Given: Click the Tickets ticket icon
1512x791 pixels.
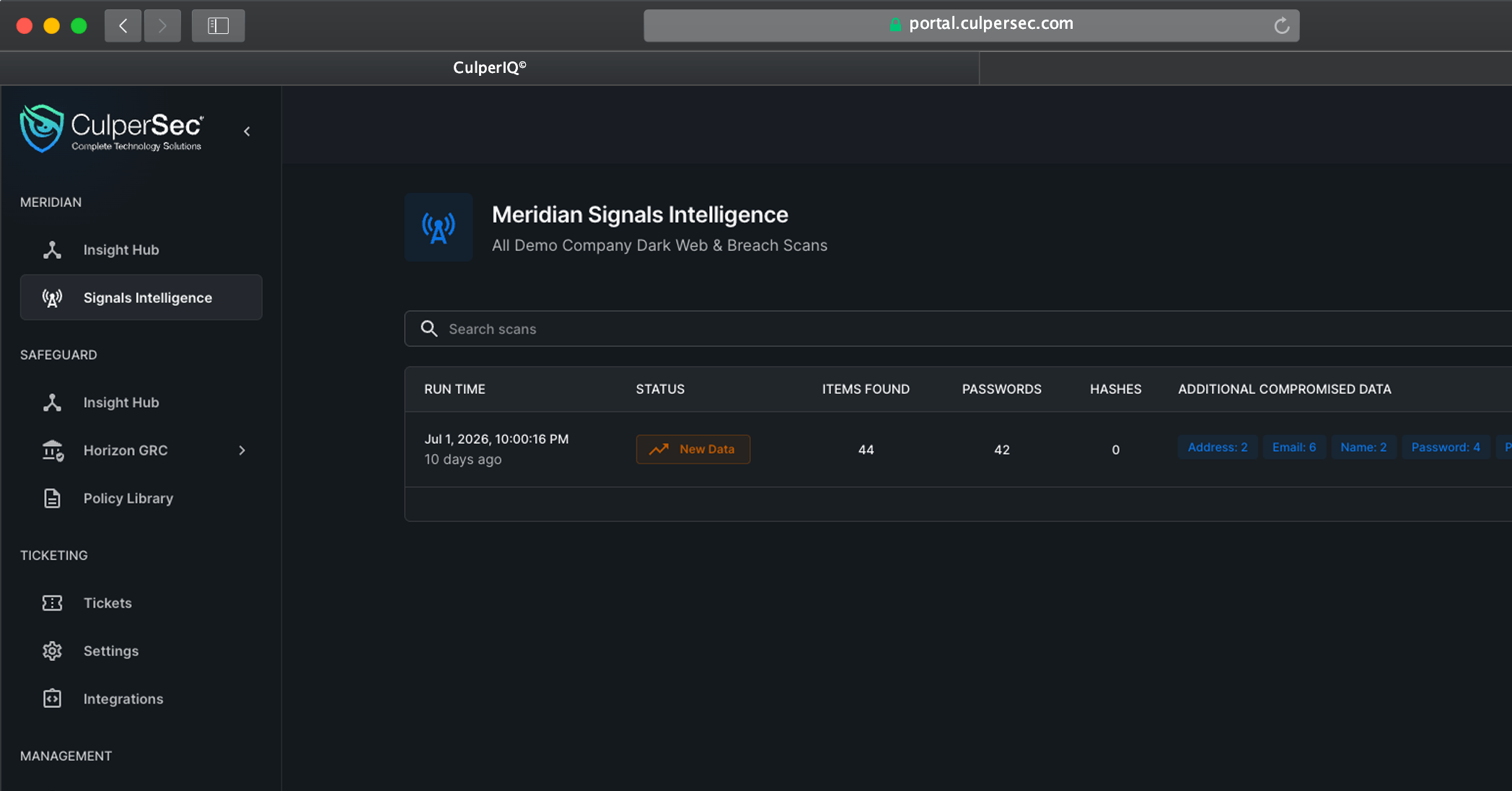Looking at the screenshot, I should click(x=52, y=603).
